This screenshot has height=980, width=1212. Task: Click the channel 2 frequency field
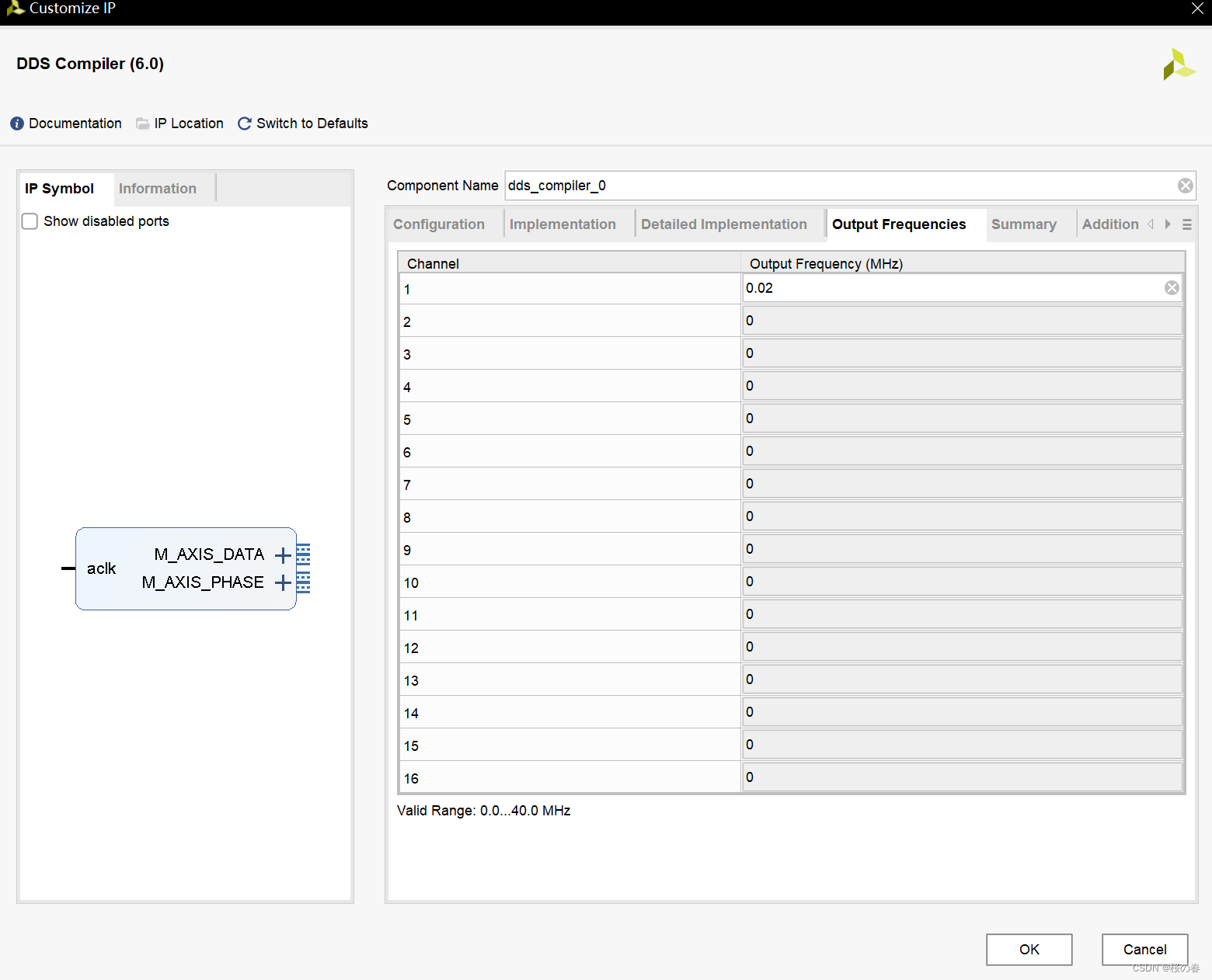coord(963,321)
